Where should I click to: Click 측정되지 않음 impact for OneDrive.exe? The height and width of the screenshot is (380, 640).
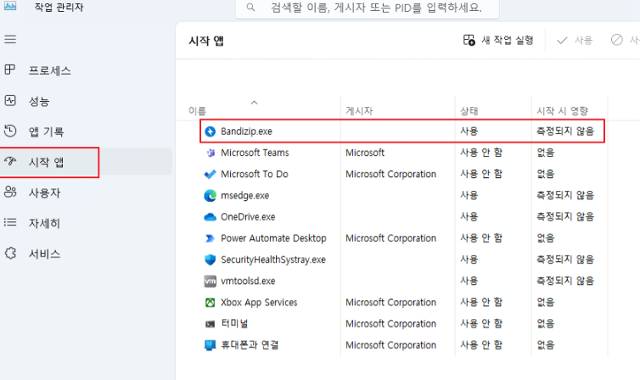565,217
